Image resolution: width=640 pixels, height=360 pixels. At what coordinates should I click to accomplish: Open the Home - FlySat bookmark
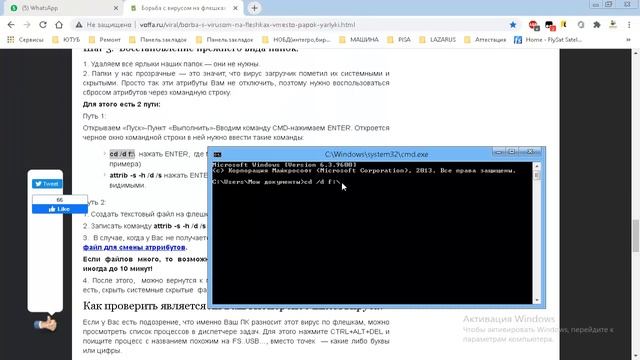[x=548, y=40]
